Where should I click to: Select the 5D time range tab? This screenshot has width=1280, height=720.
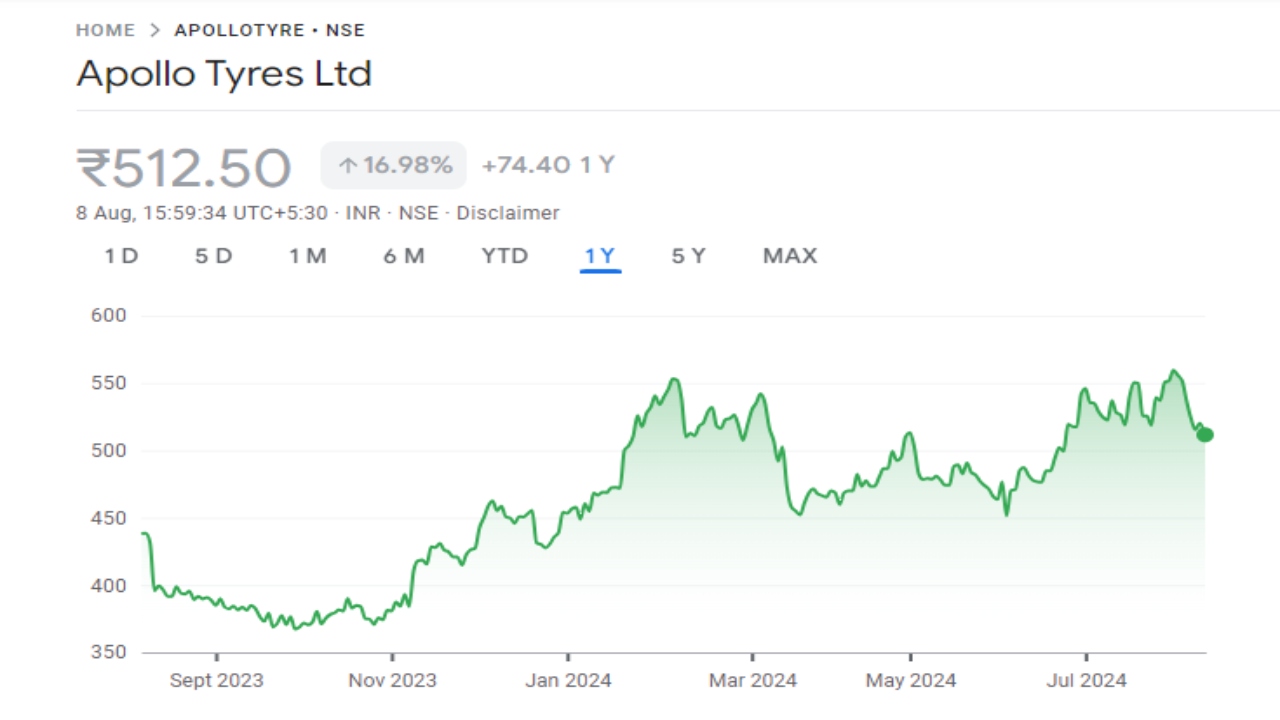(213, 256)
